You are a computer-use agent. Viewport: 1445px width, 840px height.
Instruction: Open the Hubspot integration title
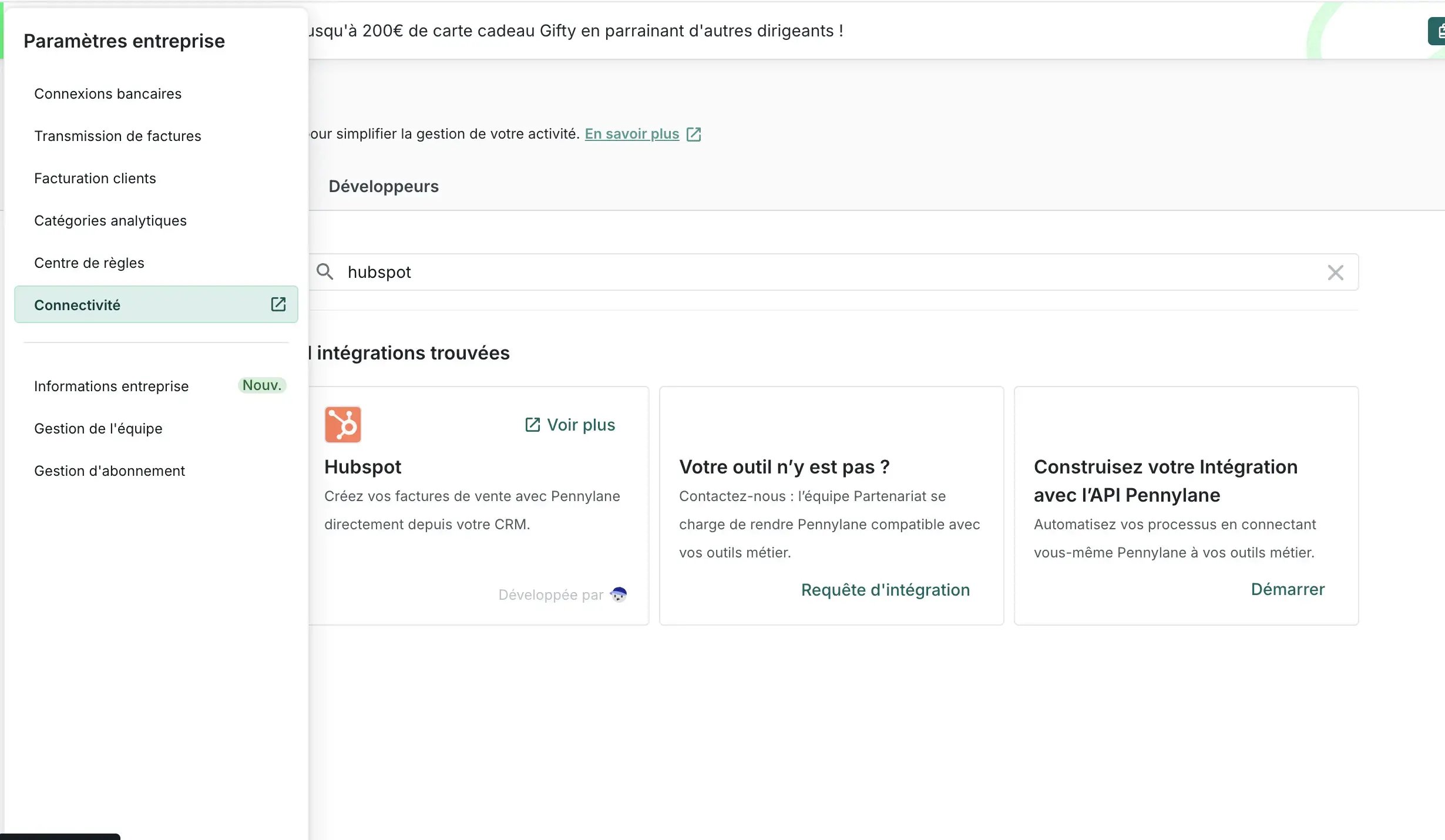362,467
